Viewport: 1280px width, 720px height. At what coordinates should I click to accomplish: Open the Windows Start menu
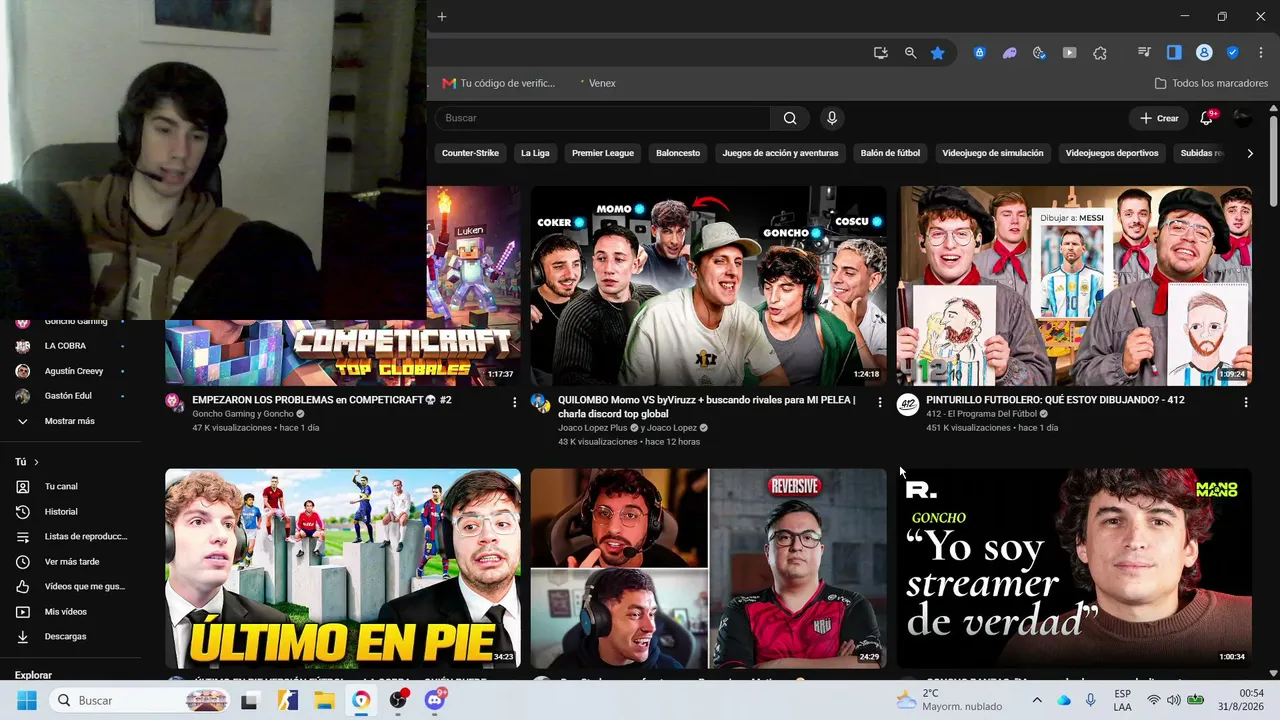click(x=26, y=700)
